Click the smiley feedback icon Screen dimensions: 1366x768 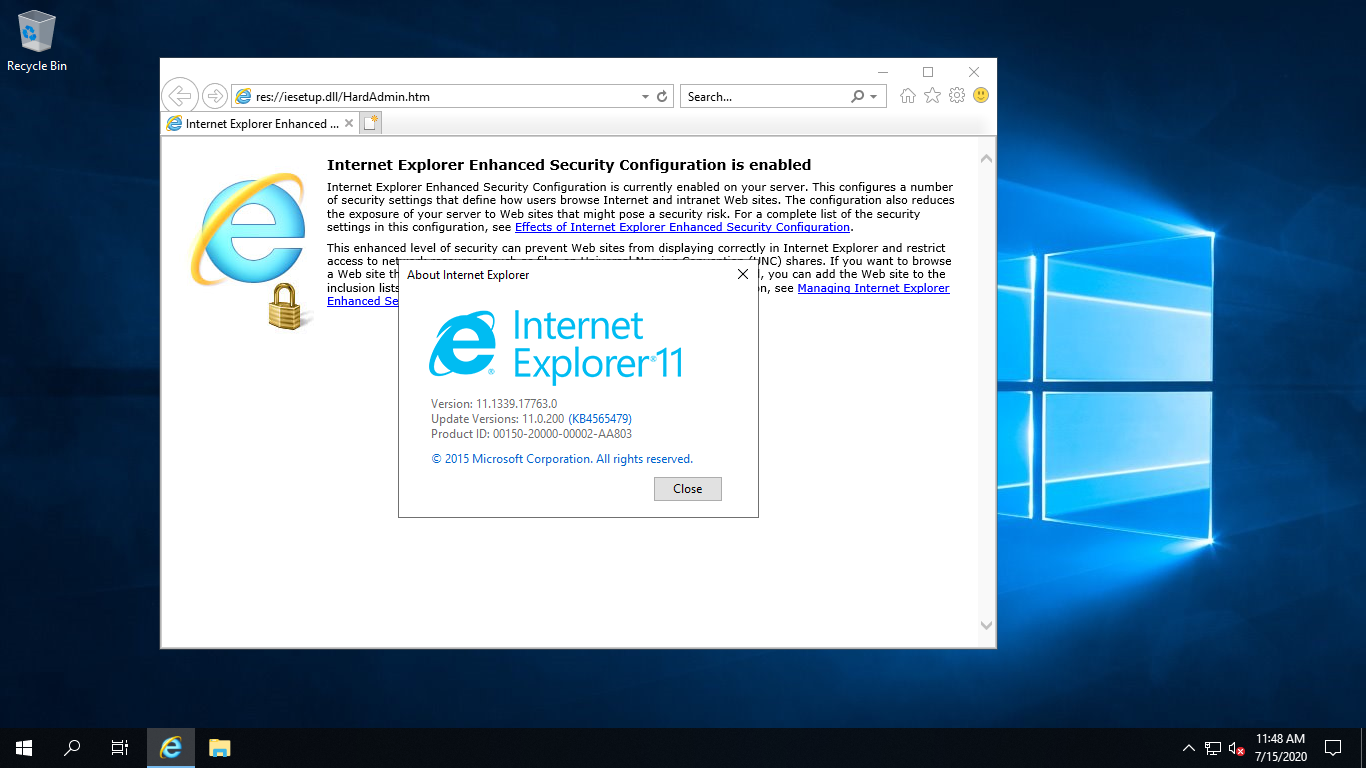[x=981, y=96]
